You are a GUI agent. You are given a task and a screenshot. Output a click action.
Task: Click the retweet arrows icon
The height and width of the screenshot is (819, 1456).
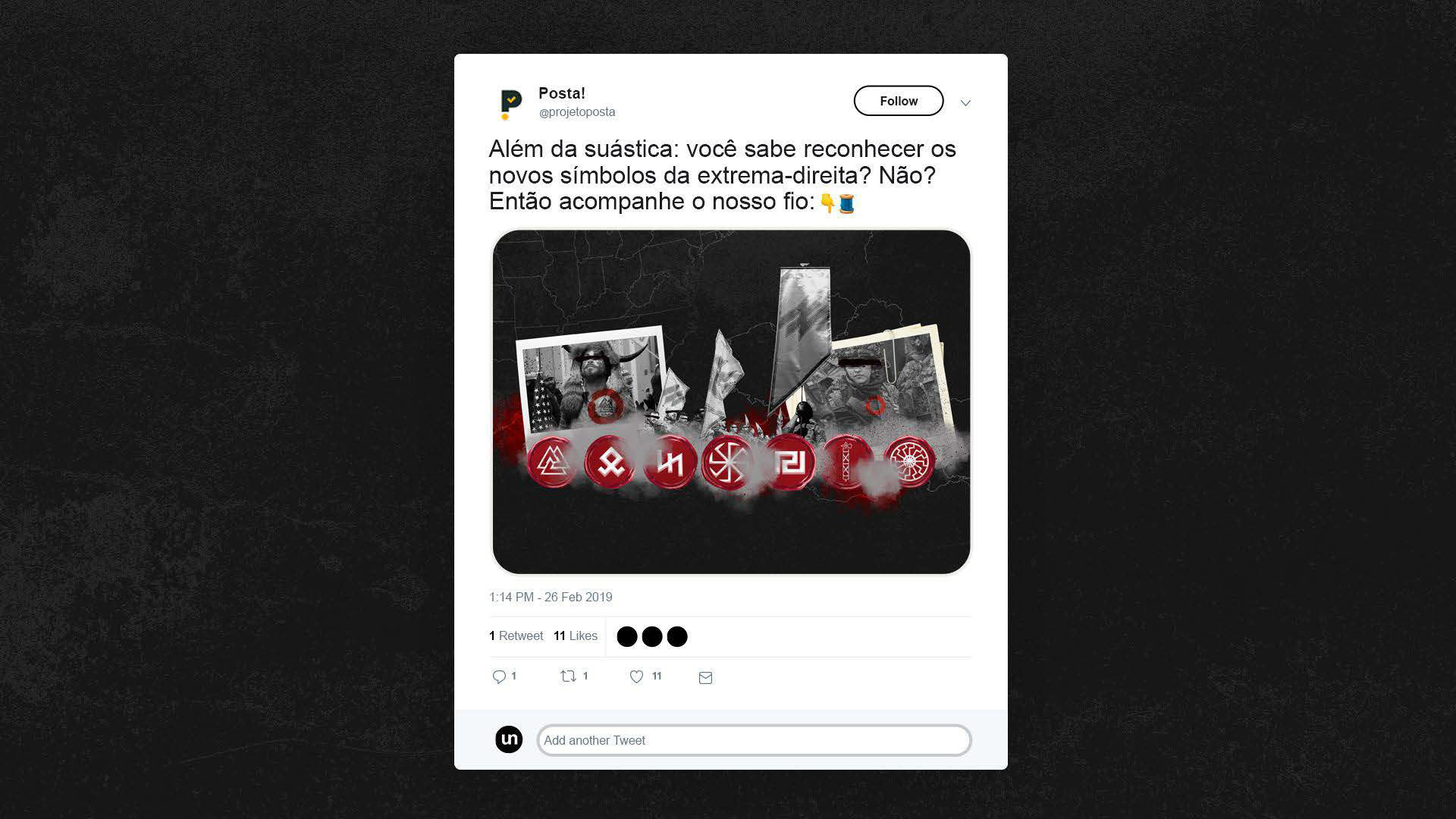(568, 676)
